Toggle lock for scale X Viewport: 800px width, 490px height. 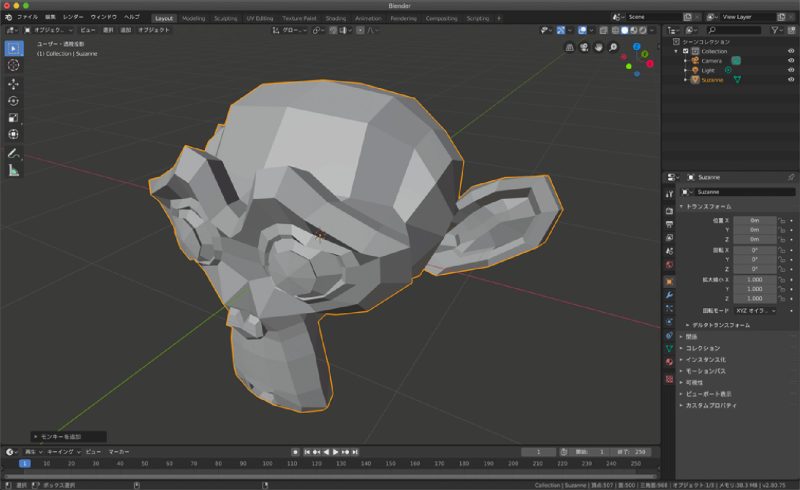pos(781,280)
